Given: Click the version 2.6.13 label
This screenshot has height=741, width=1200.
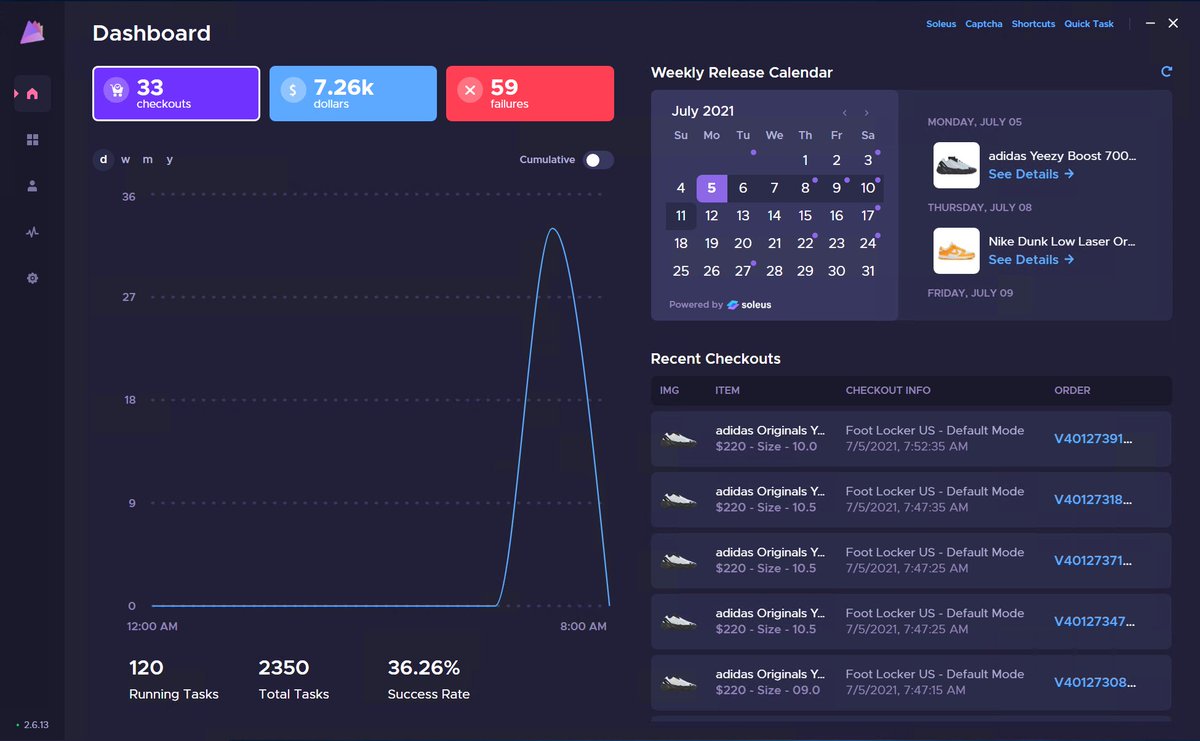Looking at the screenshot, I should [x=36, y=725].
